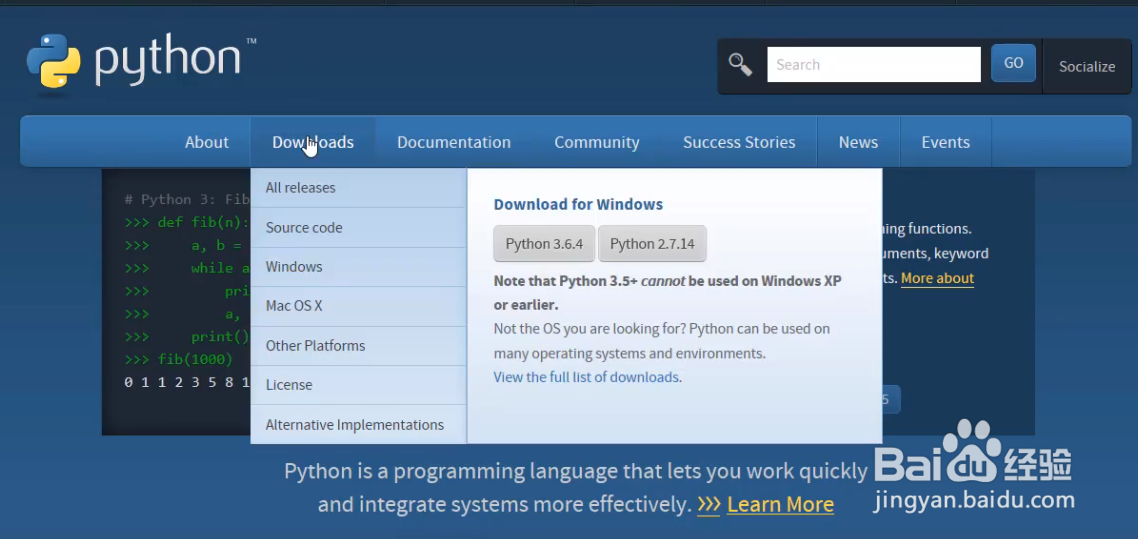The height and width of the screenshot is (539, 1138).
Task: Click the 'Download for Windows' heading
Action: coord(578,205)
